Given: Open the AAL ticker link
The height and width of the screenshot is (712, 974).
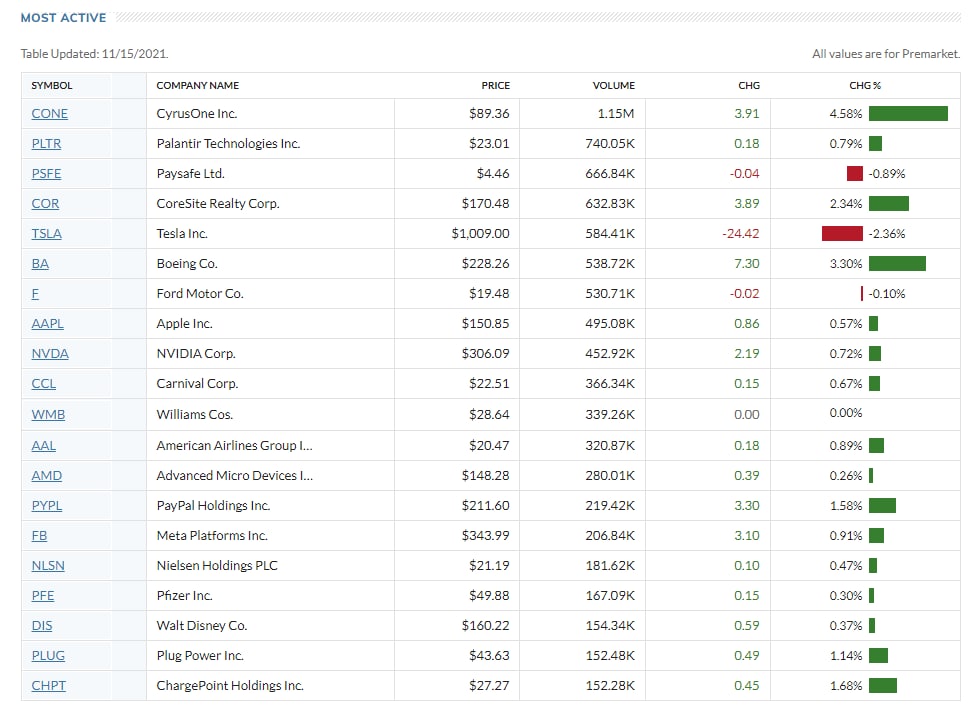Looking at the screenshot, I should pyautogui.click(x=43, y=445).
